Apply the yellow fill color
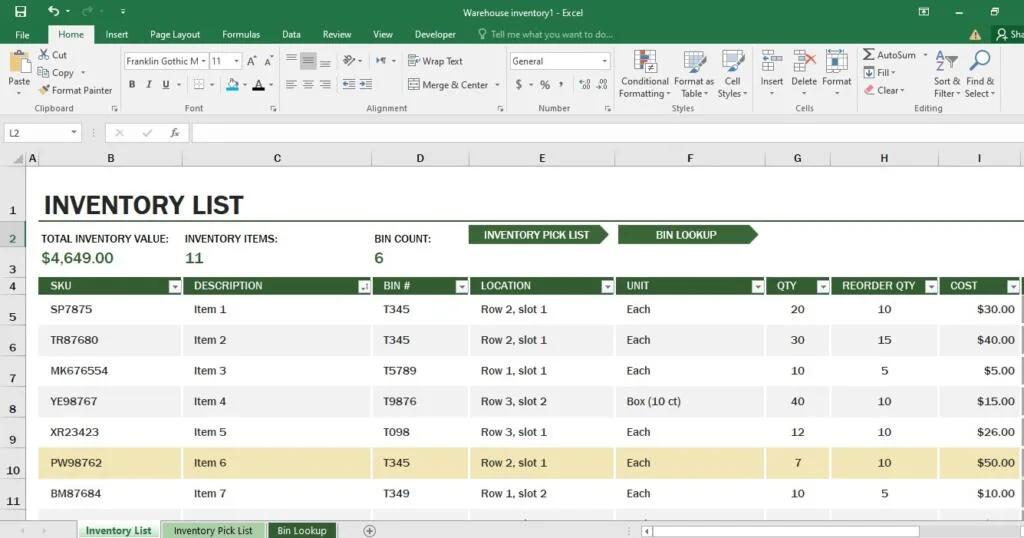The height and width of the screenshot is (538, 1024). tap(232, 85)
